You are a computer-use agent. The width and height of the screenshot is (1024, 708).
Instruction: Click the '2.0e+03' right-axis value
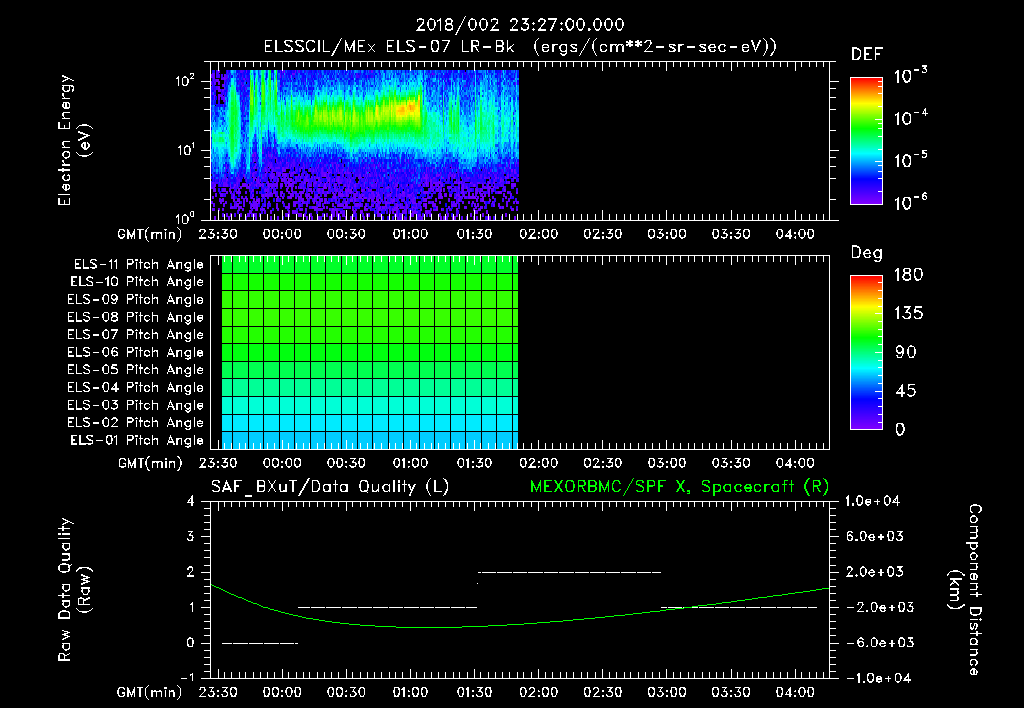coord(875,572)
